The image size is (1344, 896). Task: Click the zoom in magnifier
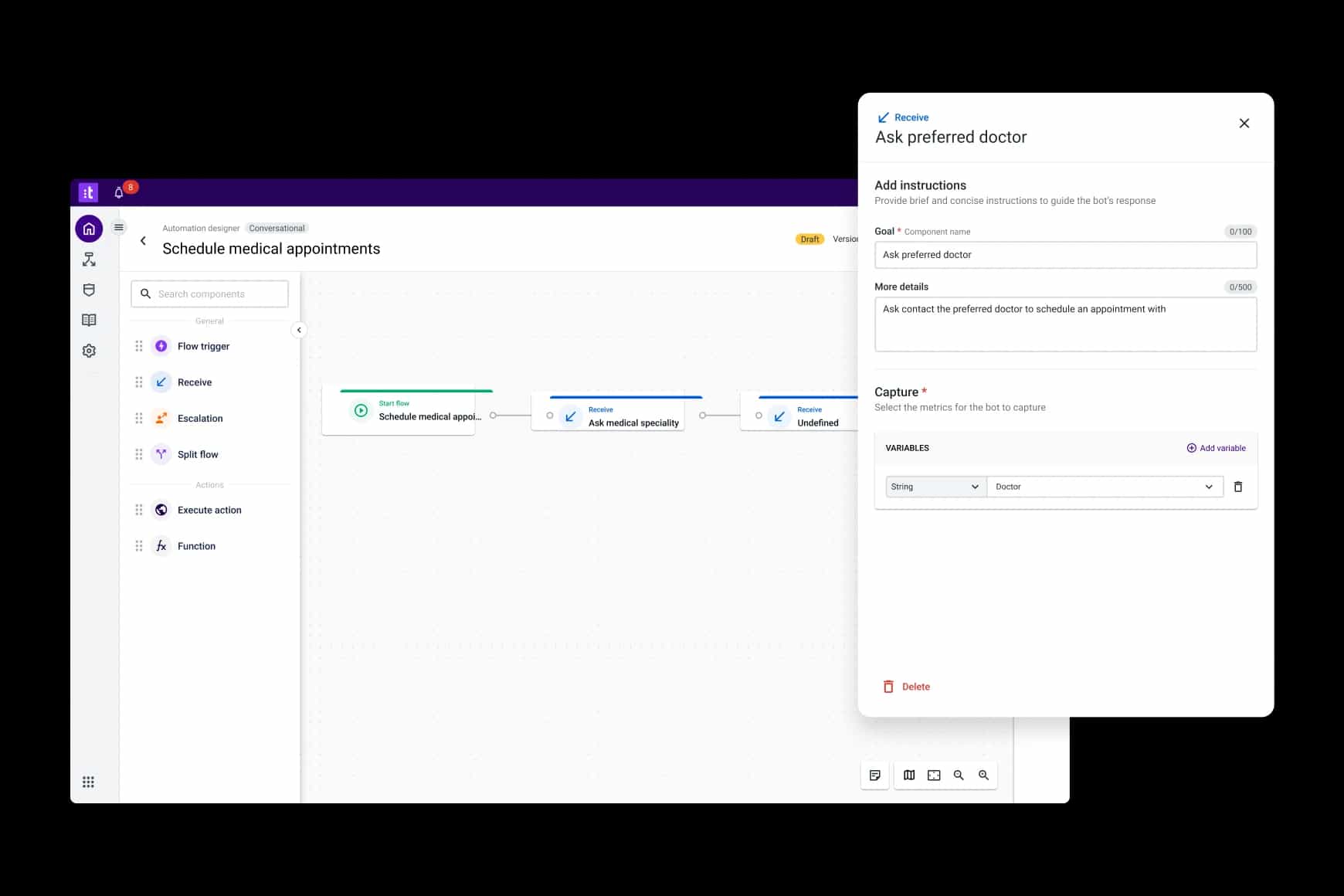coord(983,775)
